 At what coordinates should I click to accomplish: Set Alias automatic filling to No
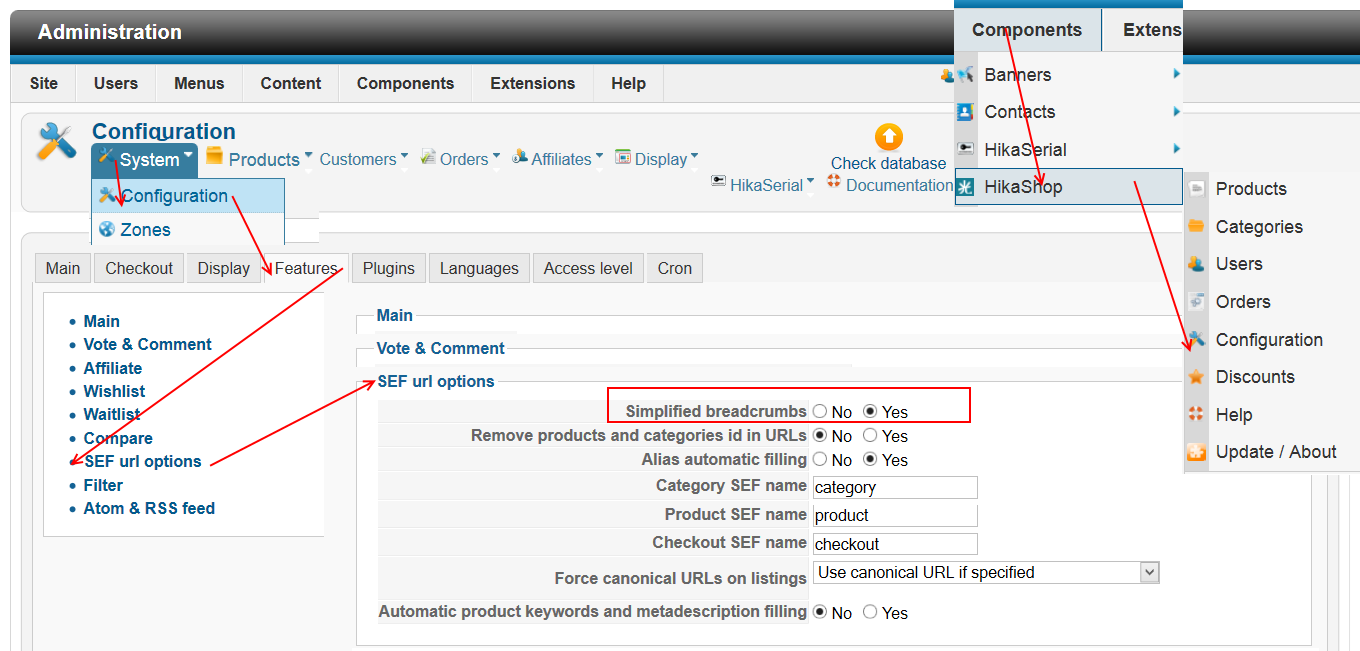[820, 459]
